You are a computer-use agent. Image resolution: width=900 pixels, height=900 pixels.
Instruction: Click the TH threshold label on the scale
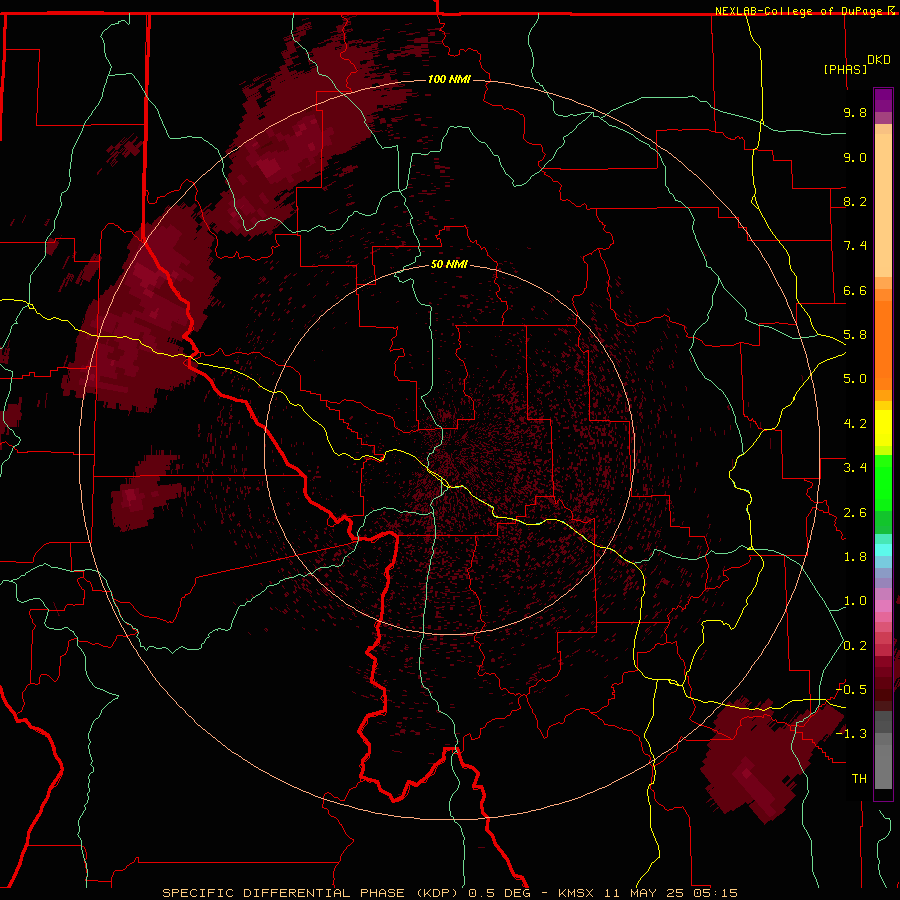(x=859, y=779)
